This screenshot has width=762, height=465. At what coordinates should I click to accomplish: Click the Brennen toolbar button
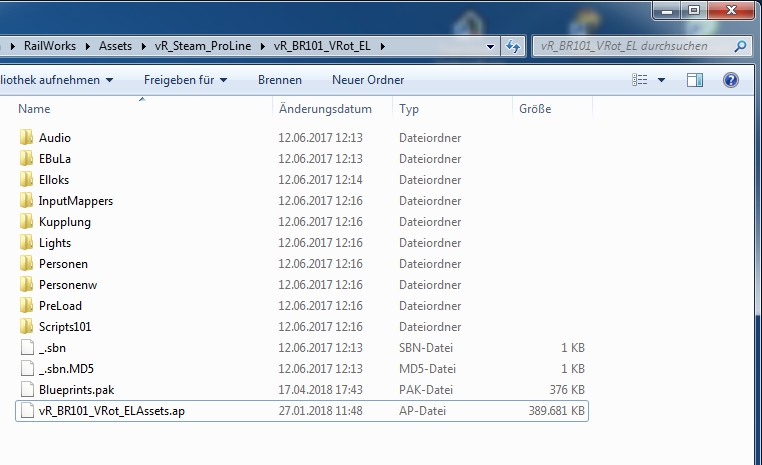click(x=279, y=80)
